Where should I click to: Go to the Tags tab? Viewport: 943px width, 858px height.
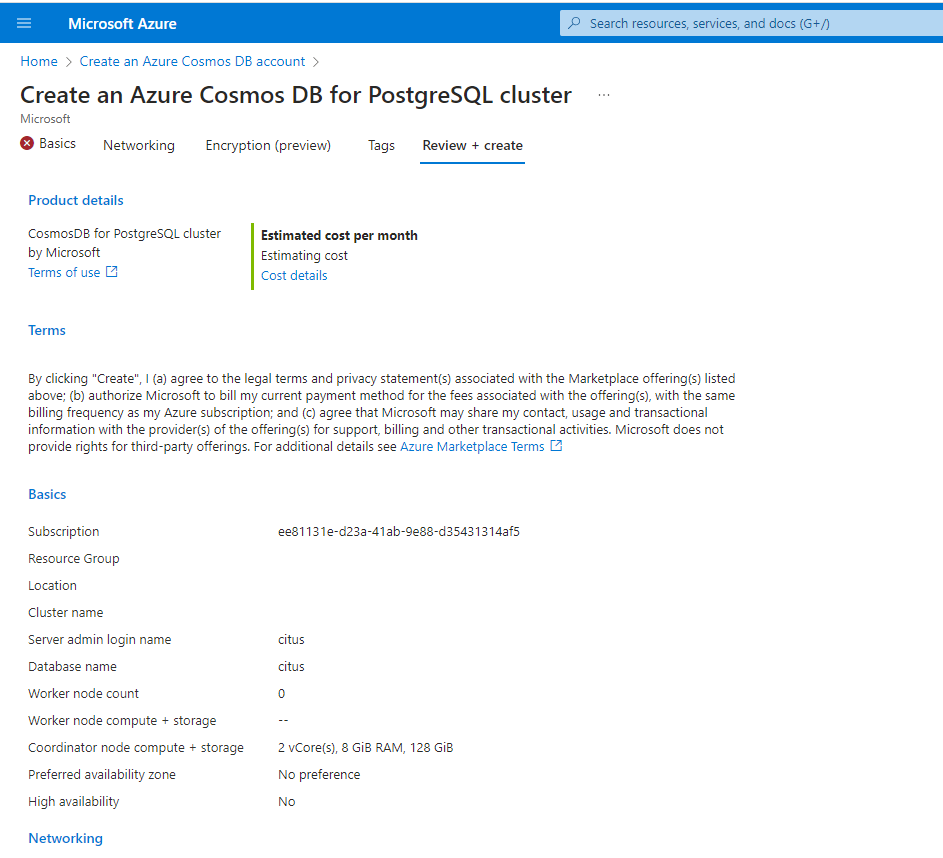(x=381, y=145)
